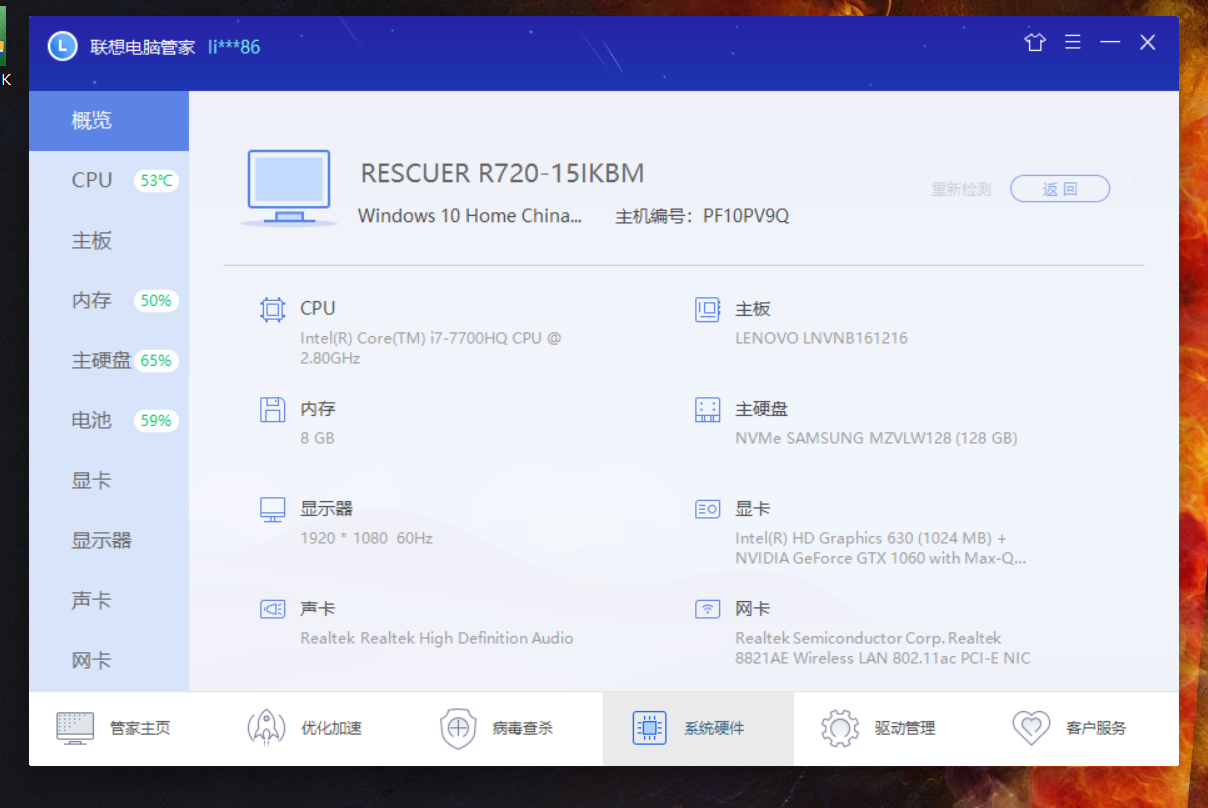Click the NVMe SAMSUNG MZVLW128 text
1208x808 pixels.
tap(876, 438)
